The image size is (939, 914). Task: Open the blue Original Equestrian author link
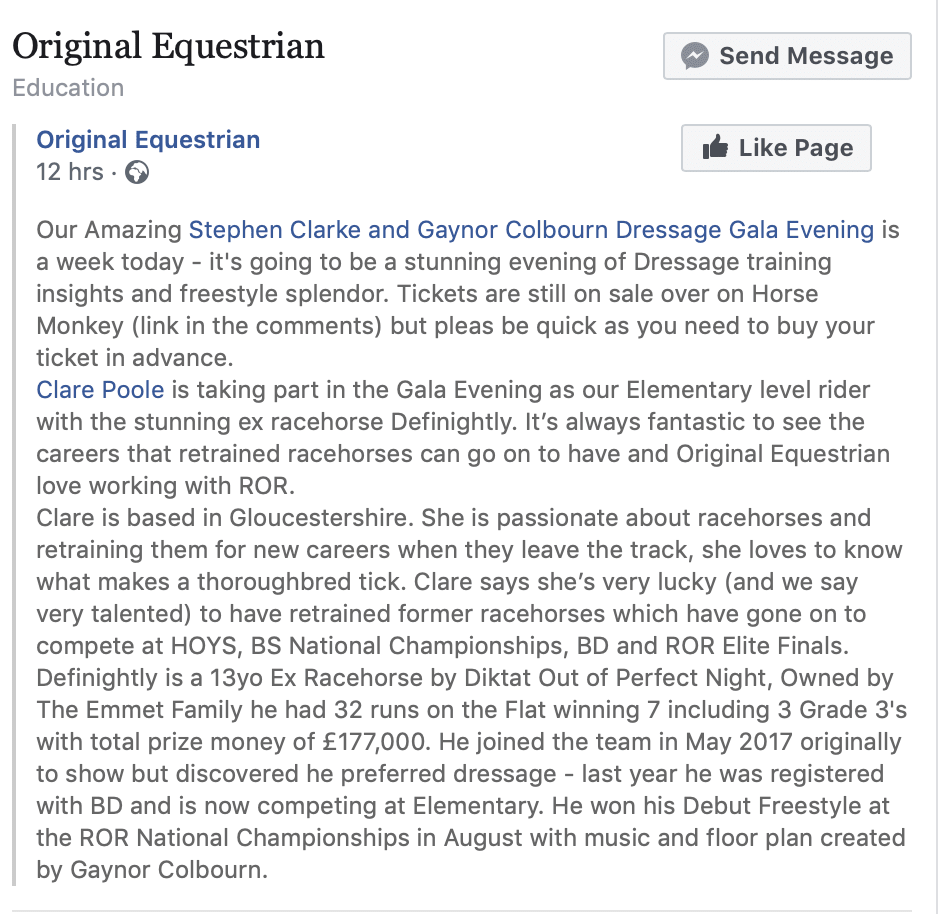point(148,140)
